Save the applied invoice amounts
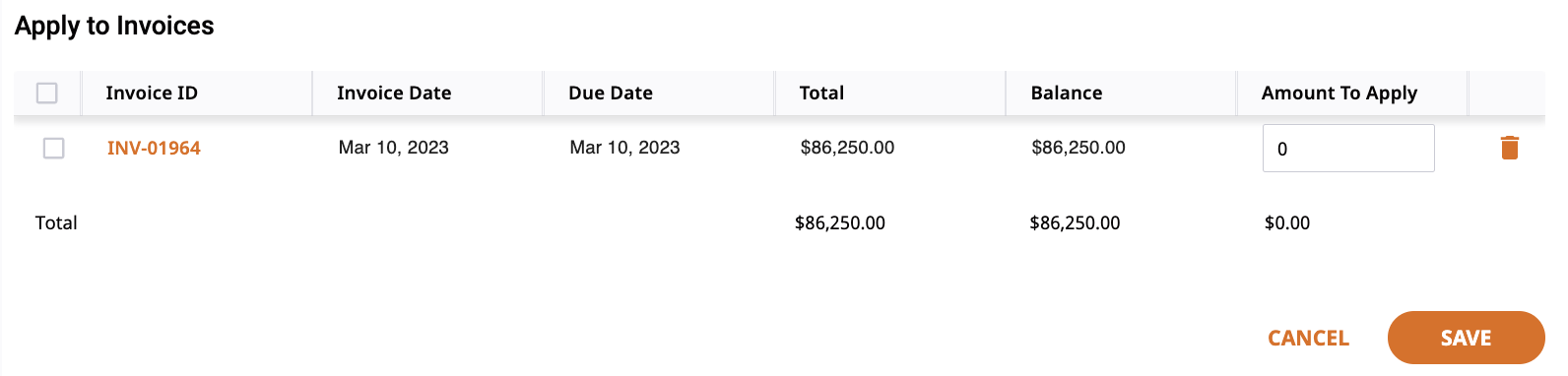The image size is (1568, 376). 1466,338
